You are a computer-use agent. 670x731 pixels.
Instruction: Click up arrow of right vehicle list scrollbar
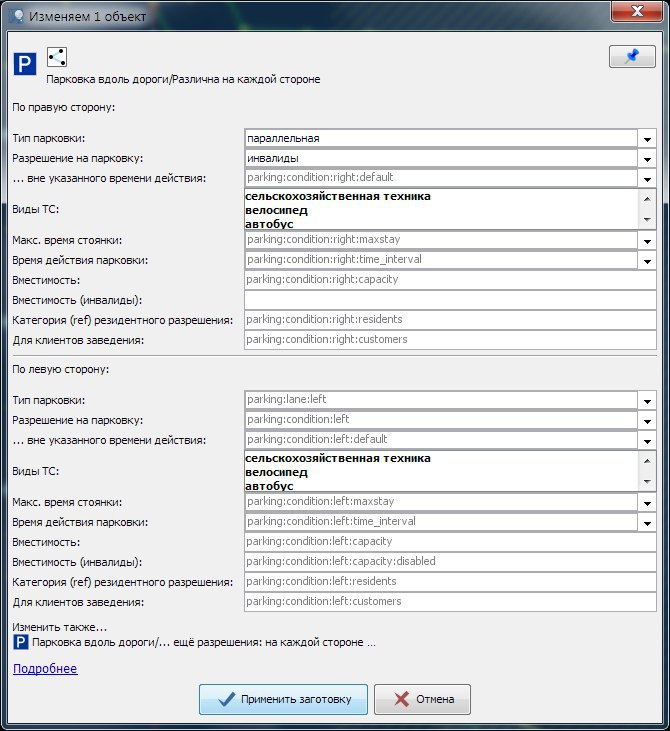click(x=647, y=199)
